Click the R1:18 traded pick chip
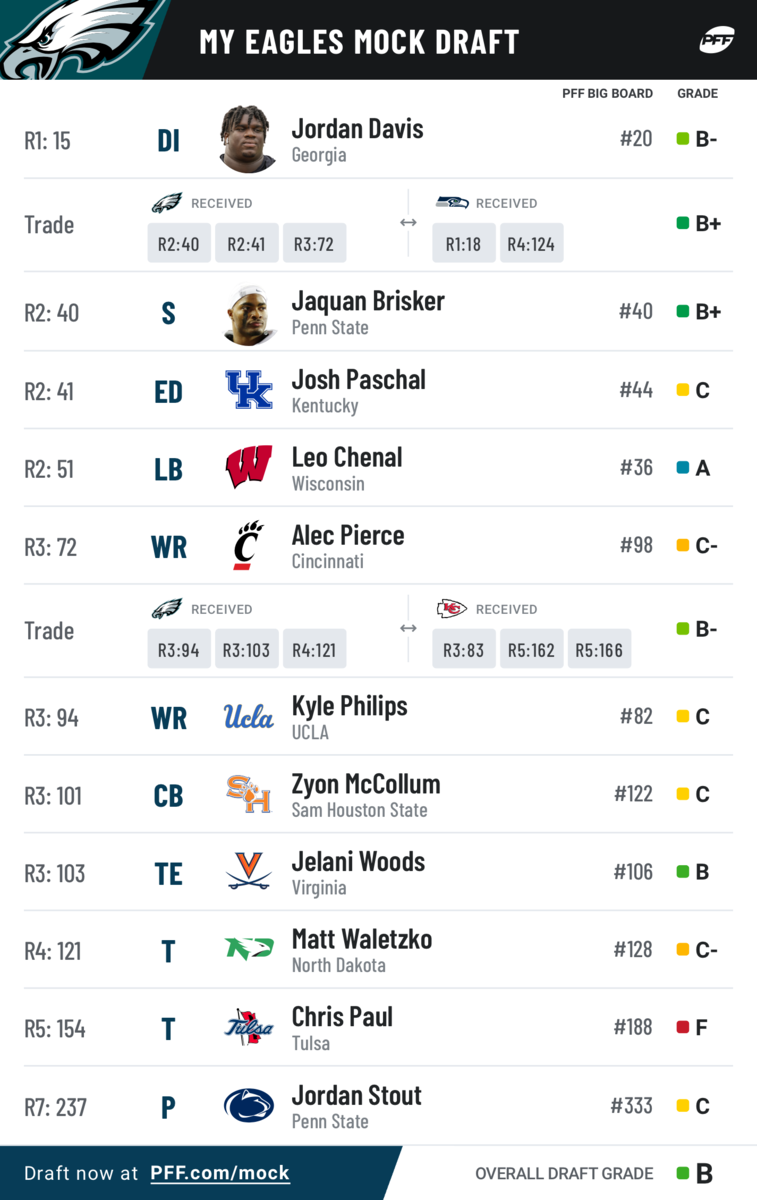 [x=464, y=243]
